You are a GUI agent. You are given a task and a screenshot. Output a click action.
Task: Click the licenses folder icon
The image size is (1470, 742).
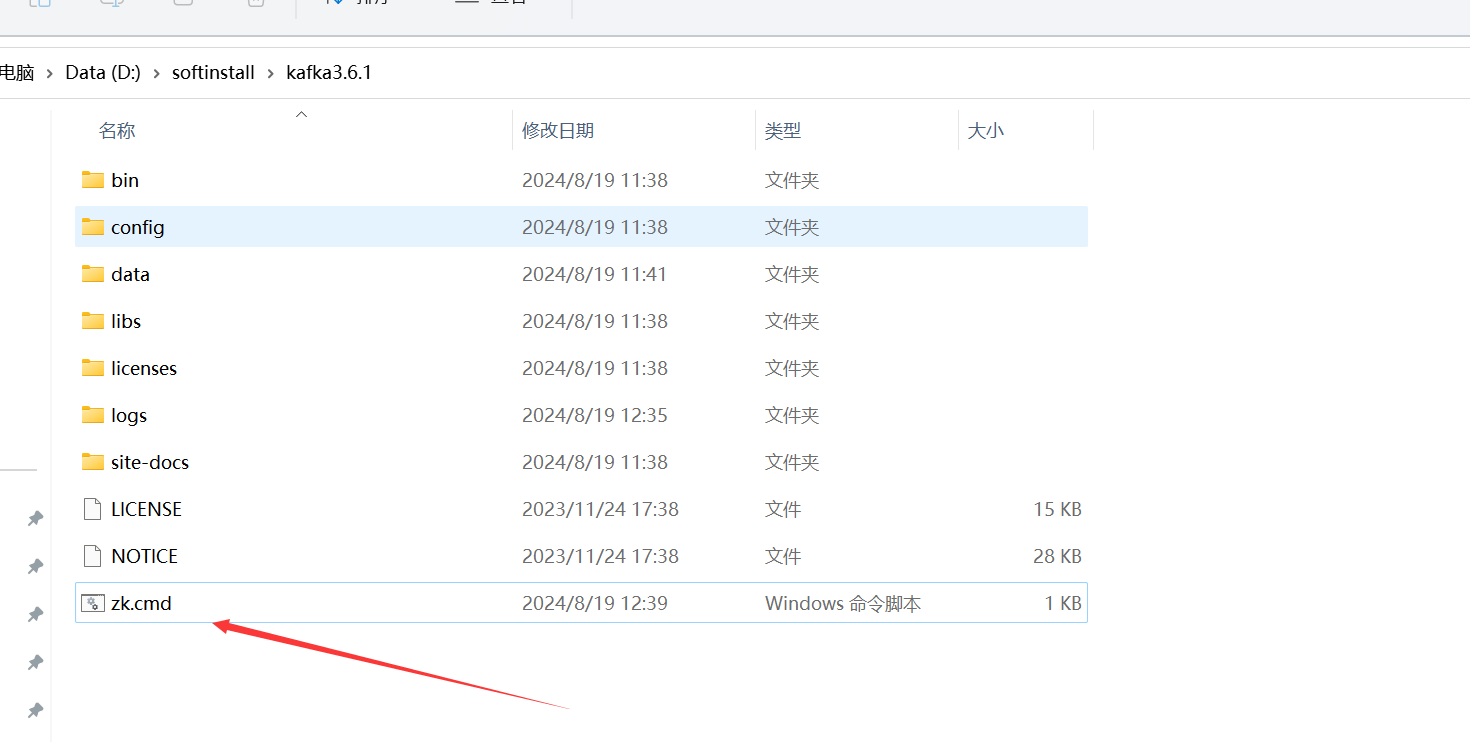coord(93,368)
